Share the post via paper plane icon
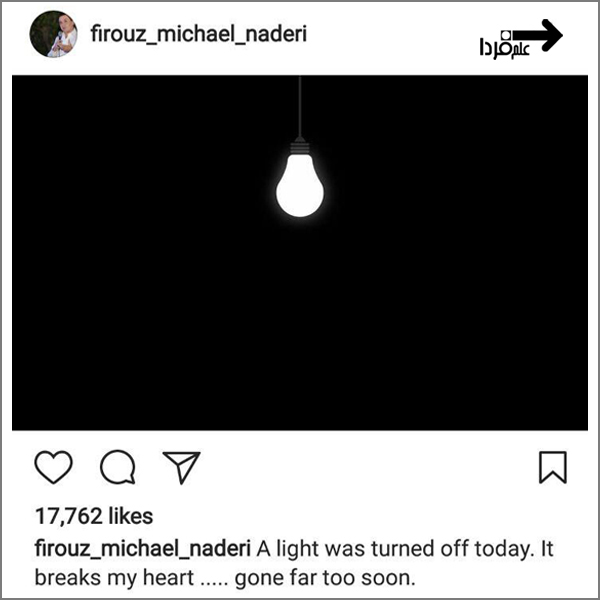Screen dimensions: 600x600 click(181, 467)
